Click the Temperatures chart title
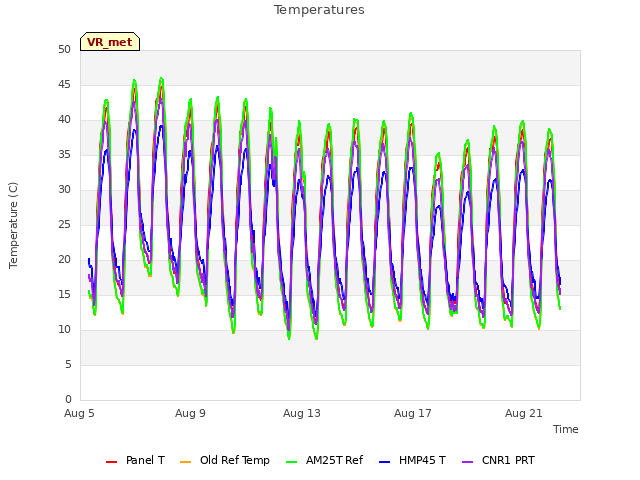The image size is (640, 480). pyautogui.click(x=319, y=10)
